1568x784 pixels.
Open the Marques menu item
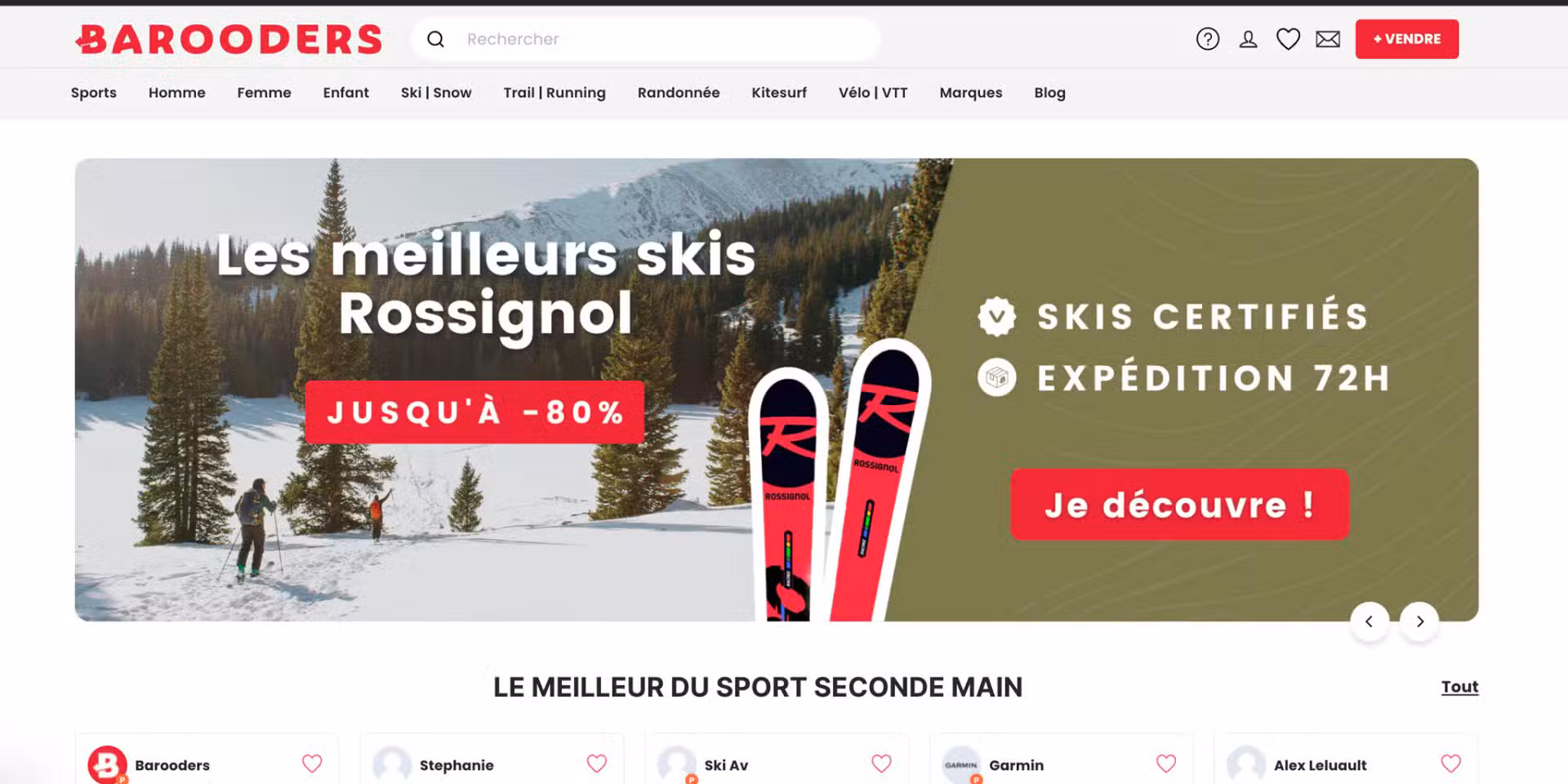(x=971, y=93)
